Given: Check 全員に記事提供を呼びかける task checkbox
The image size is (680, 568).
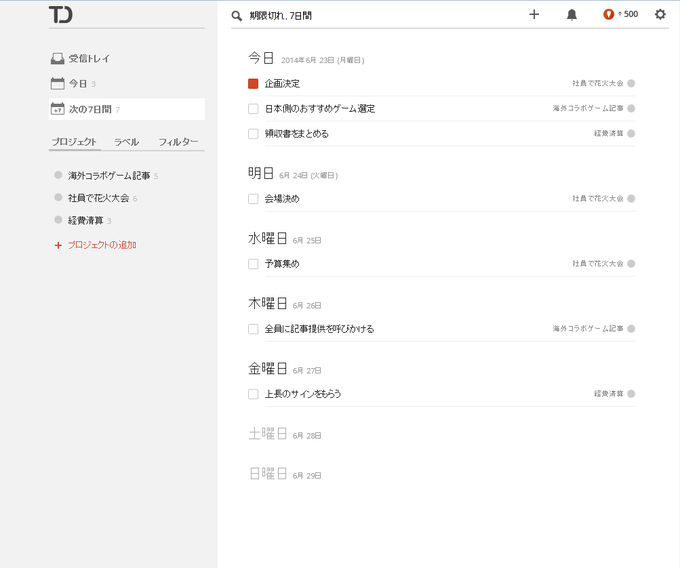Looking at the screenshot, I should pyautogui.click(x=253, y=329).
